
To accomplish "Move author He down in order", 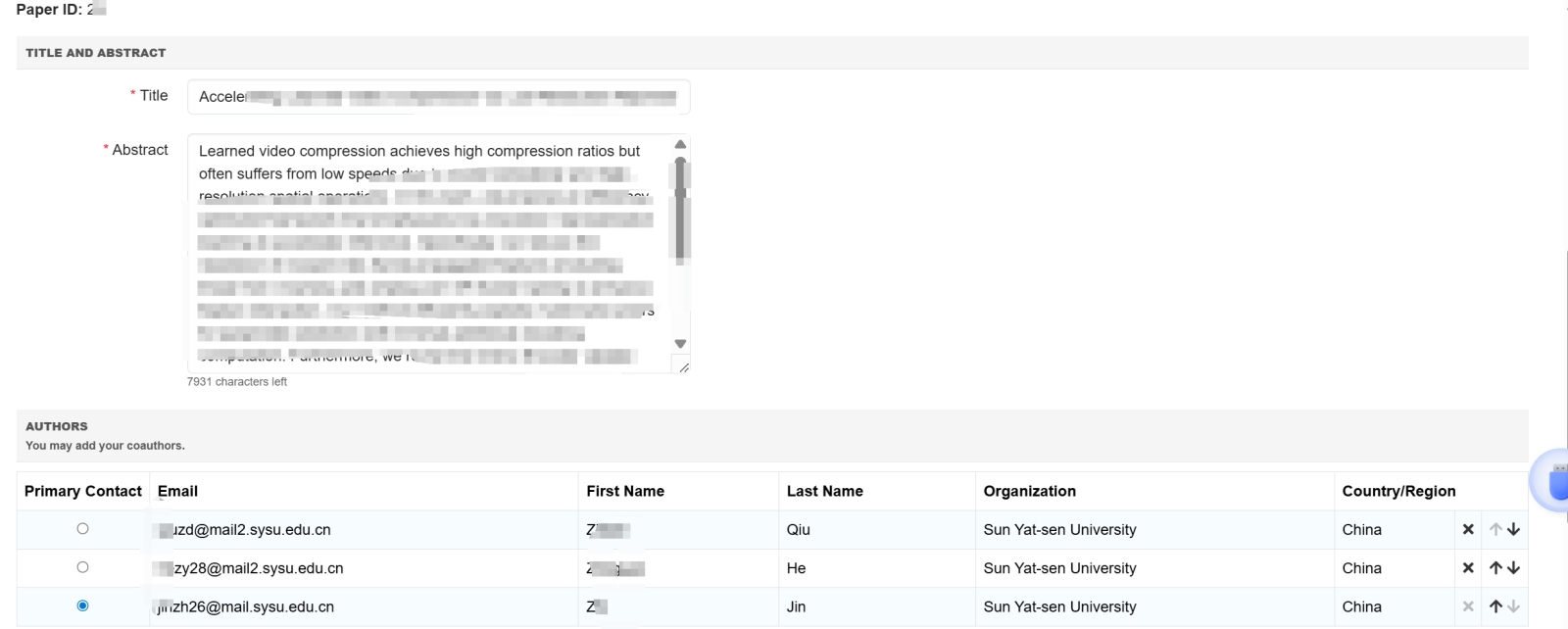I will click(1514, 567).
